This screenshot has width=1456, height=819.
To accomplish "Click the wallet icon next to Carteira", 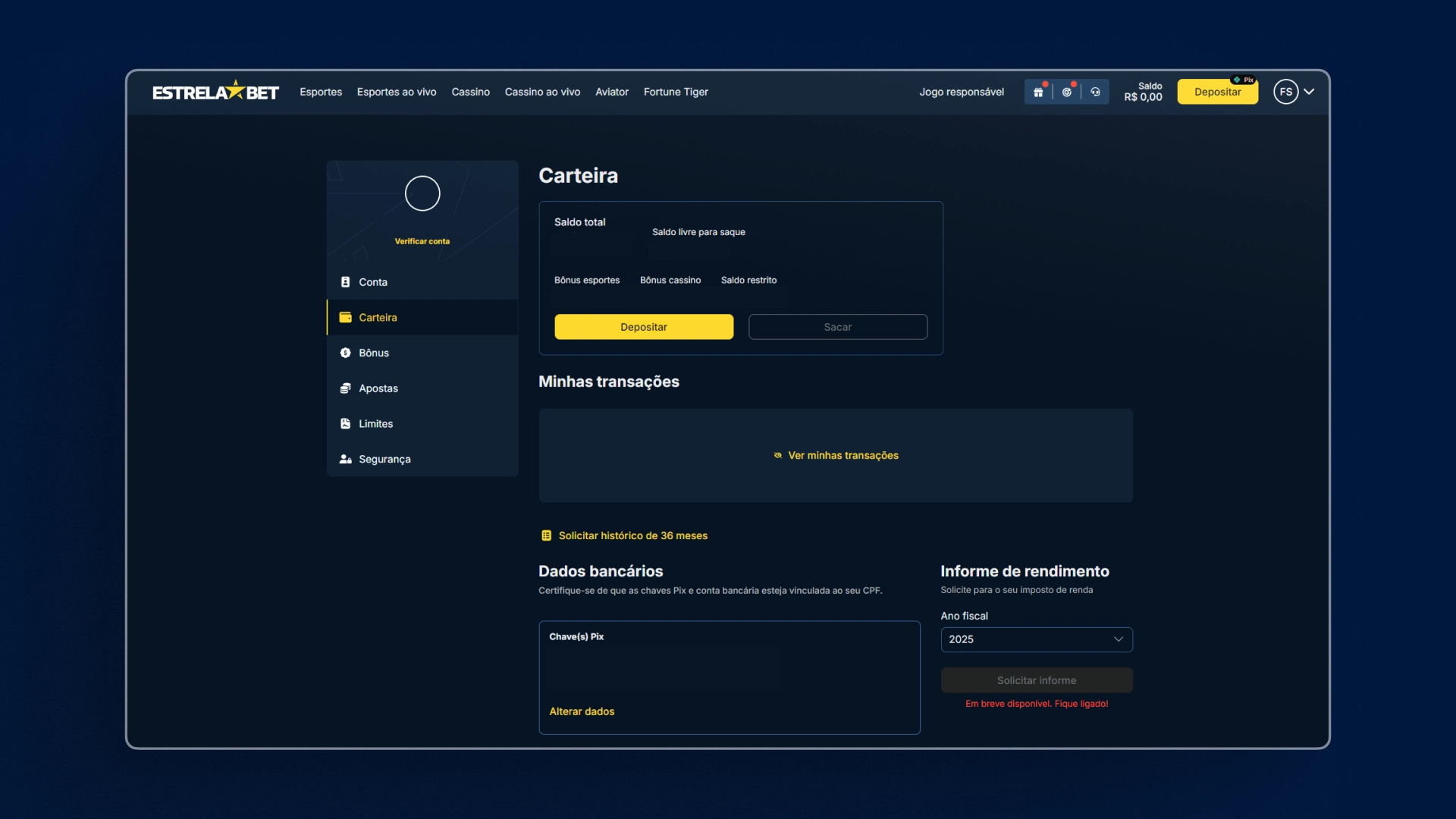I will click(345, 317).
